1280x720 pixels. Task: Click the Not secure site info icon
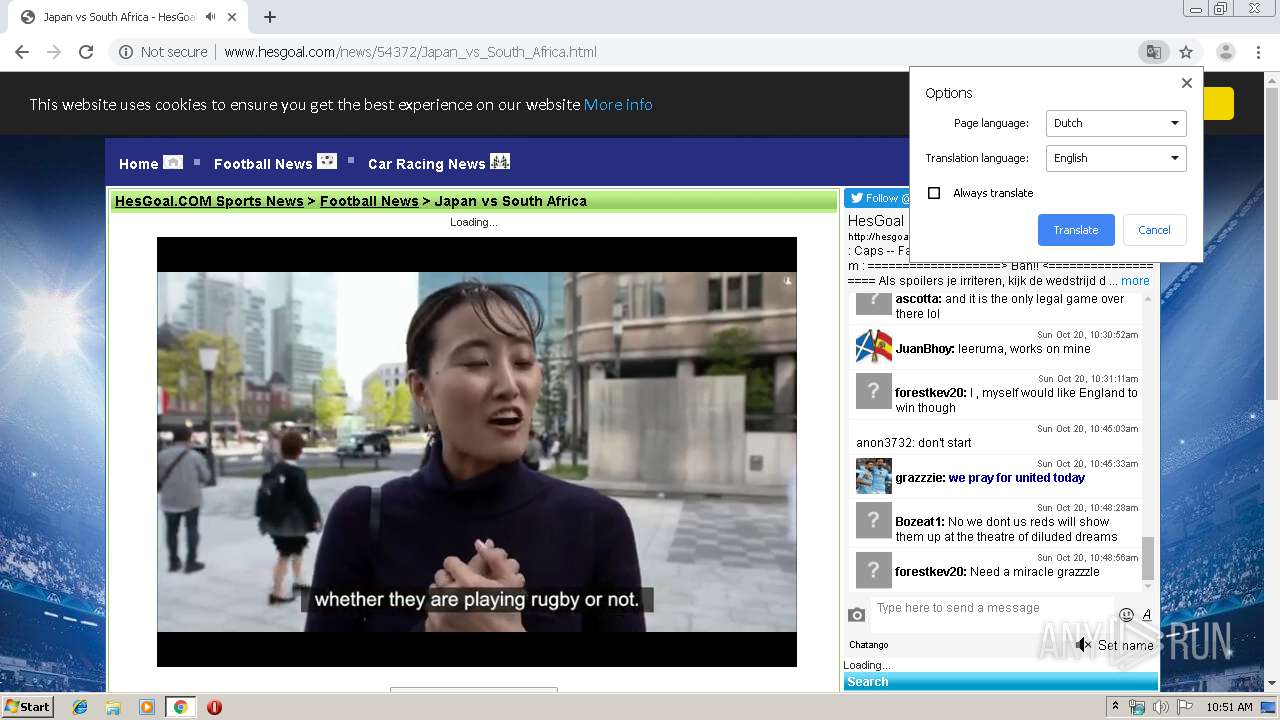pos(126,52)
